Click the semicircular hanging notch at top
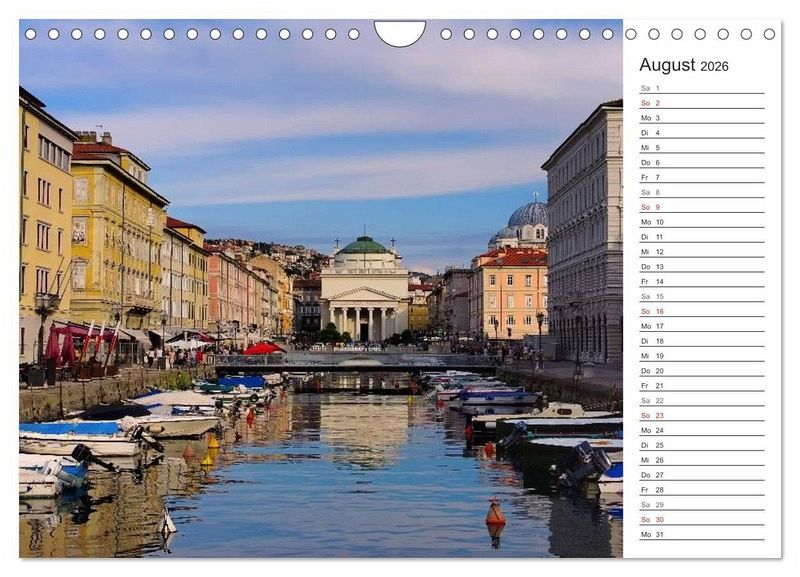 coord(399,32)
